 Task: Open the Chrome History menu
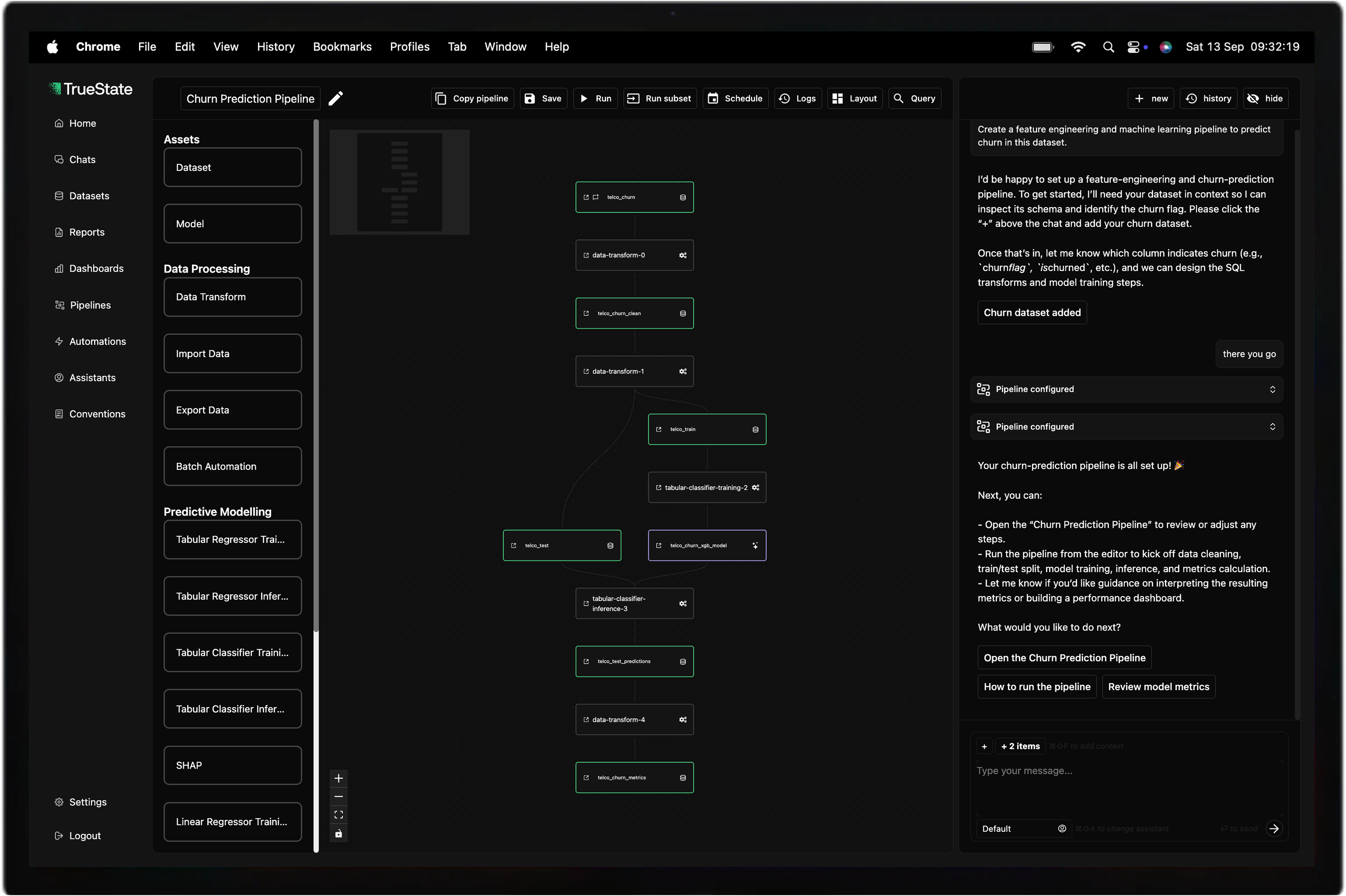click(x=275, y=47)
